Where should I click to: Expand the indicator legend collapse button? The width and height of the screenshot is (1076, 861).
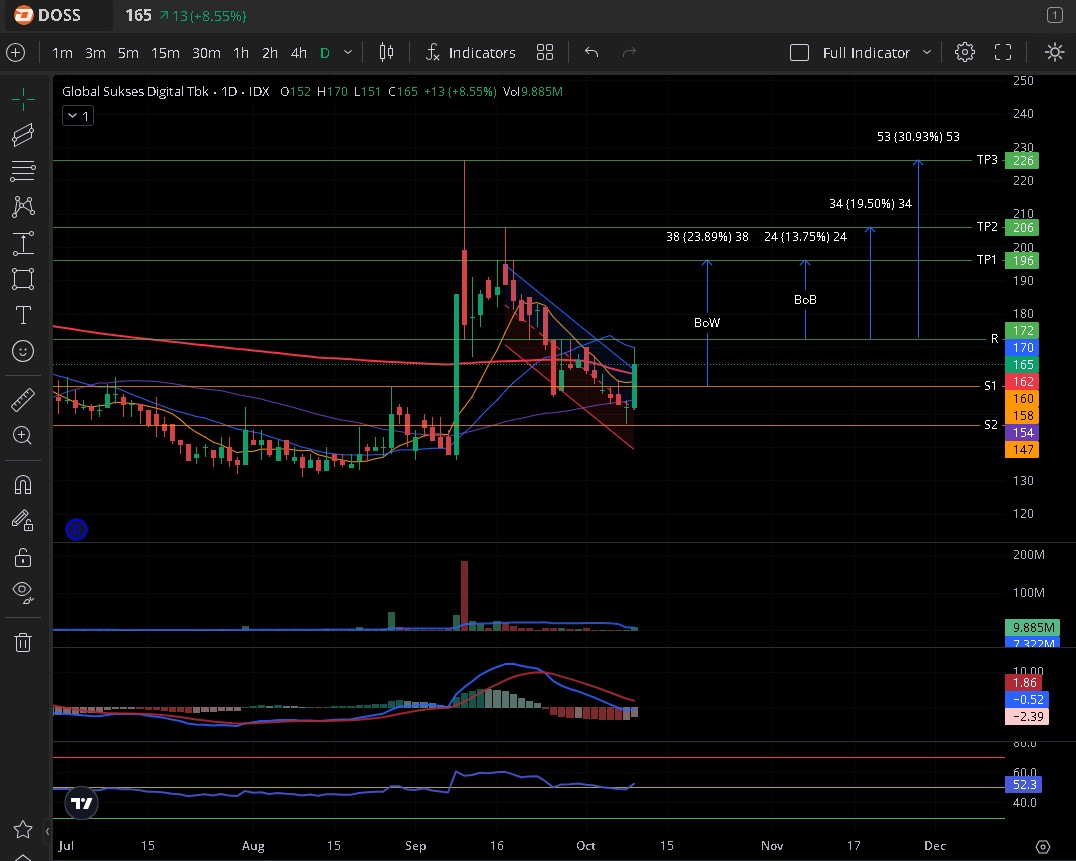click(x=77, y=116)
